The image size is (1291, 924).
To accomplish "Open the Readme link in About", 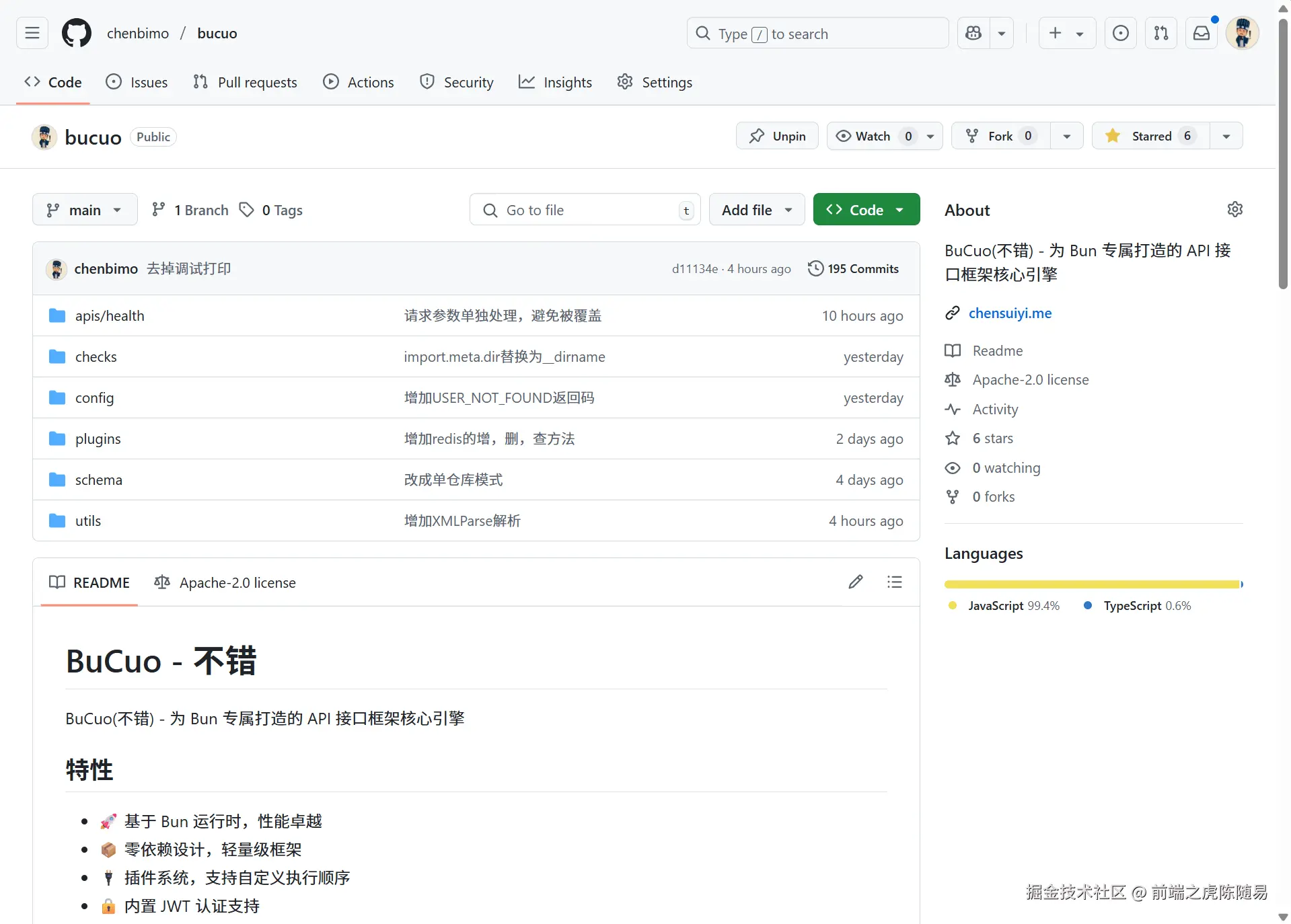I will 998,350.
